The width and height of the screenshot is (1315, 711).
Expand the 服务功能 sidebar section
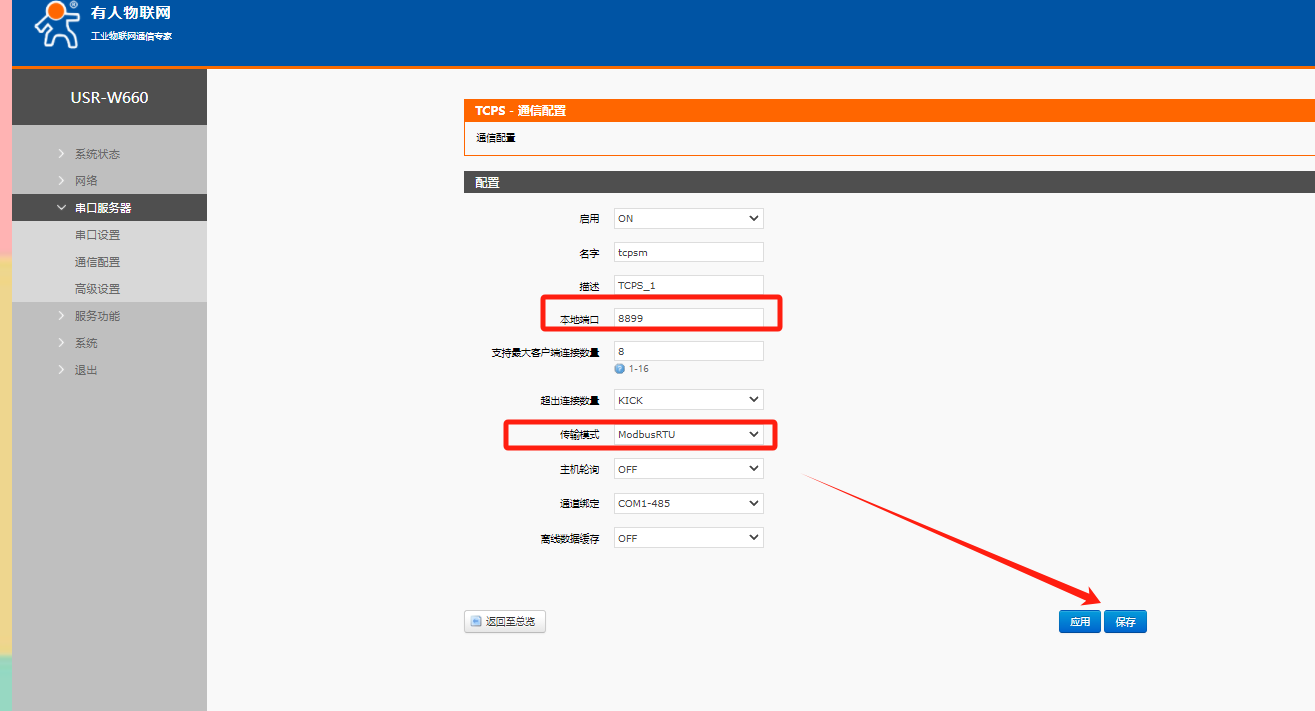(97, 316)
